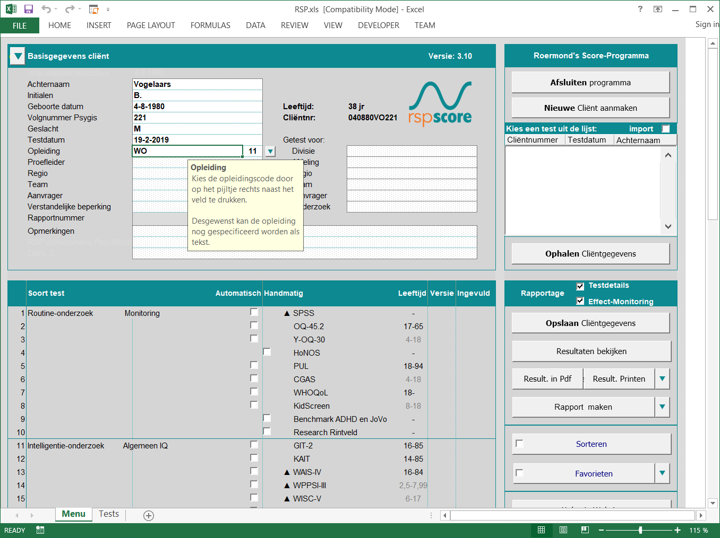
Task: Tick the Favorieten checkbox
Action: click(x=519, y=473)
